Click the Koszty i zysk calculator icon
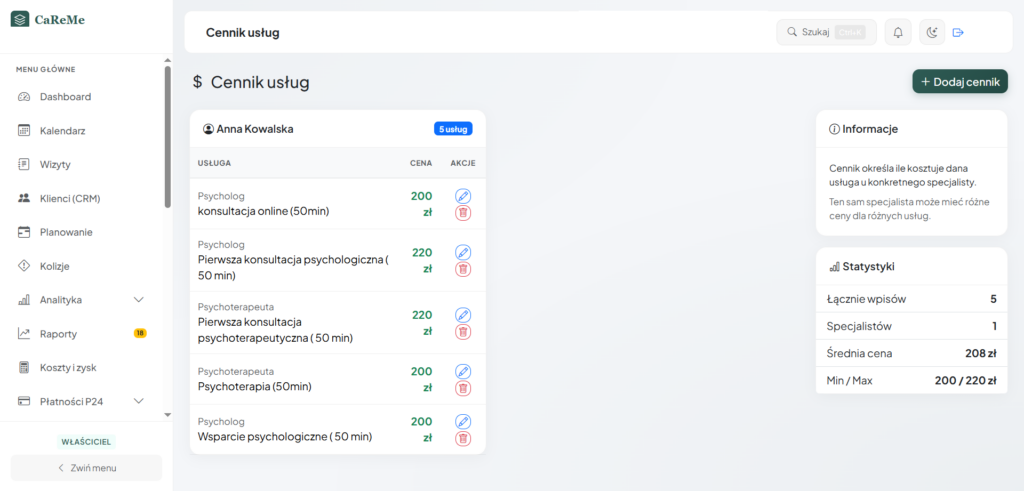The height and width of the screenshot is (491, 1024). (24, 368)
